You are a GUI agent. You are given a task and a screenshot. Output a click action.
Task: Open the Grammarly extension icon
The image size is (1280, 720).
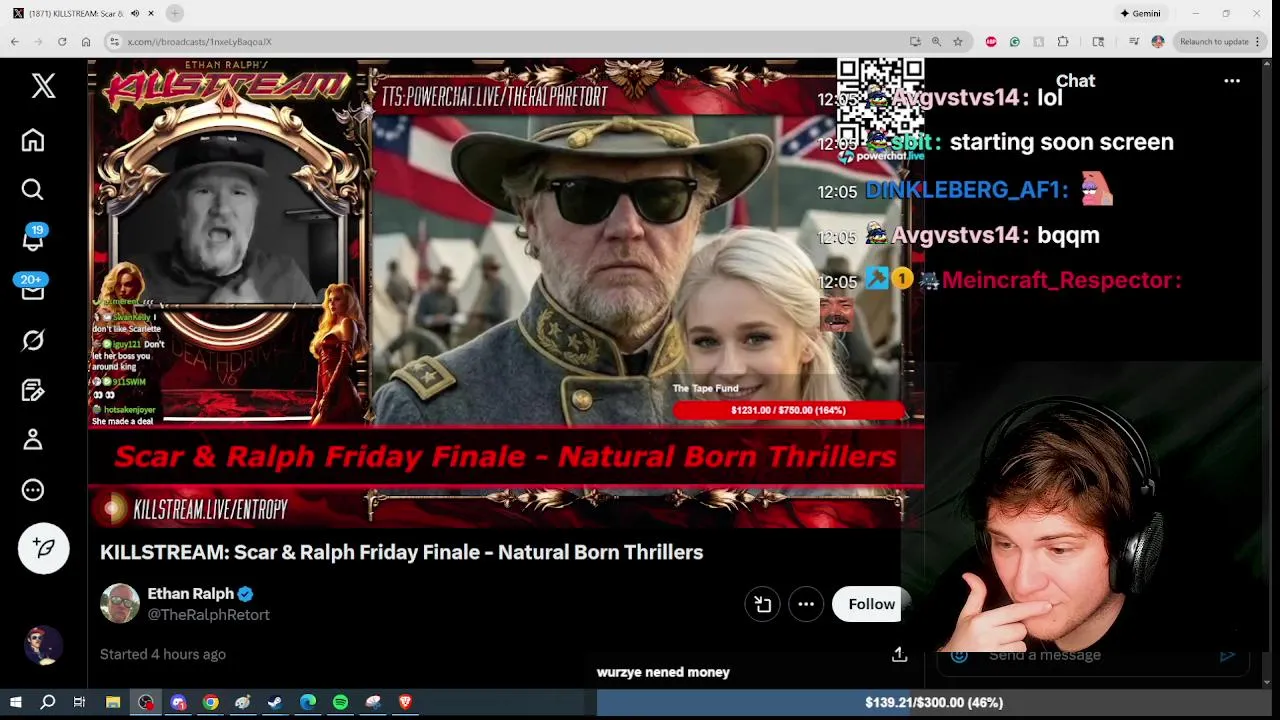pyautogui.click(x=1015, y=42)
